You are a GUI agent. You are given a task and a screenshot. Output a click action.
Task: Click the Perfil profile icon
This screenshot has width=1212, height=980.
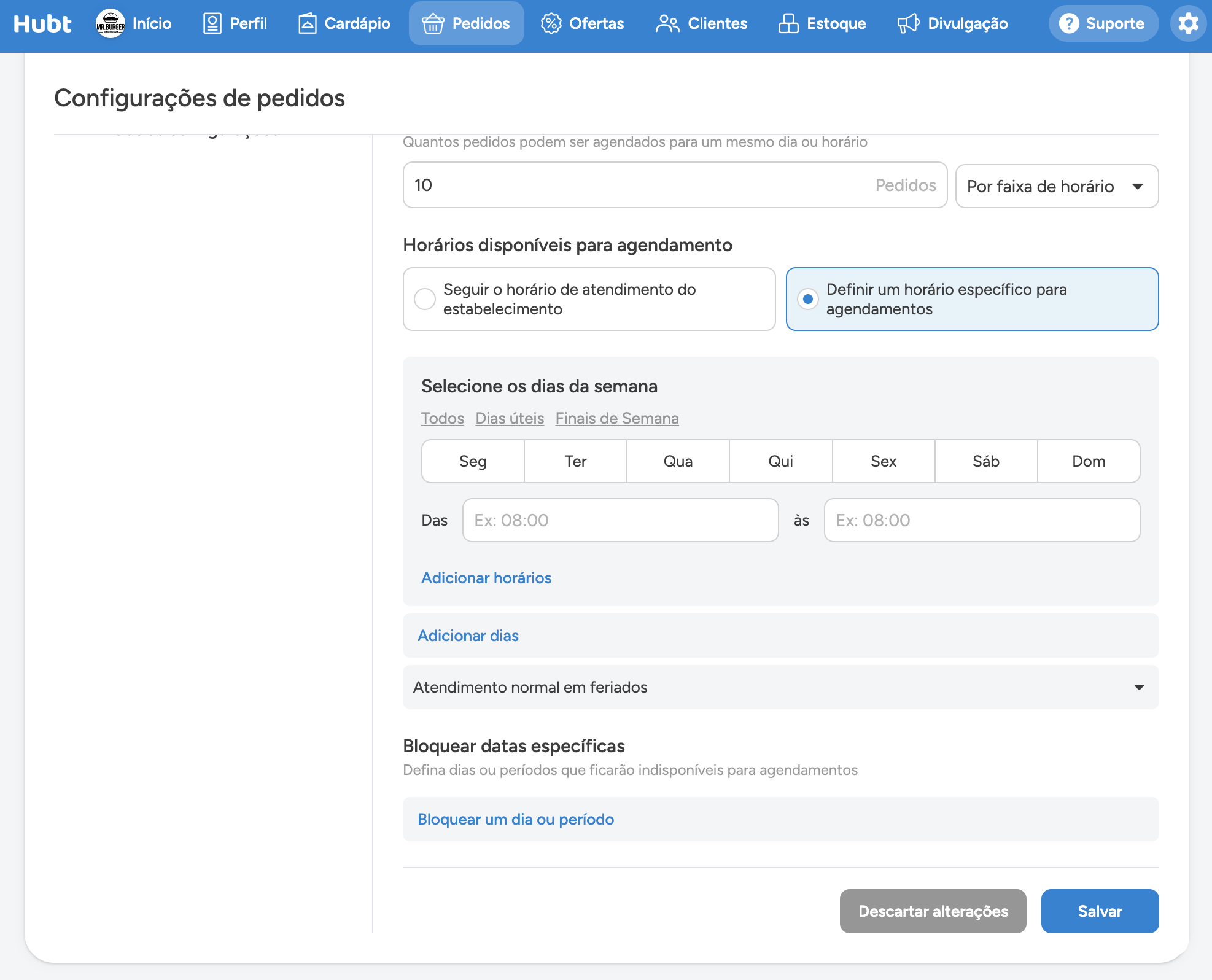(212, 23)
